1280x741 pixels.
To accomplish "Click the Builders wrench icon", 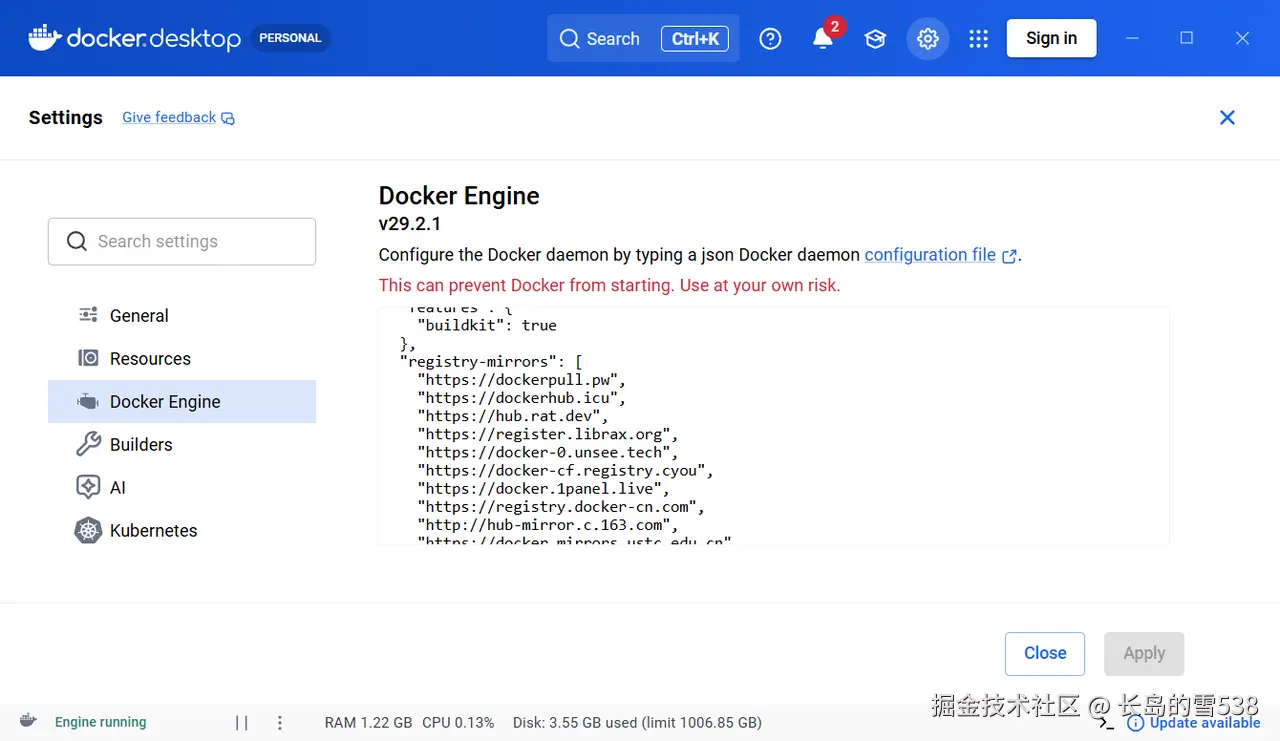I will 88,444.
